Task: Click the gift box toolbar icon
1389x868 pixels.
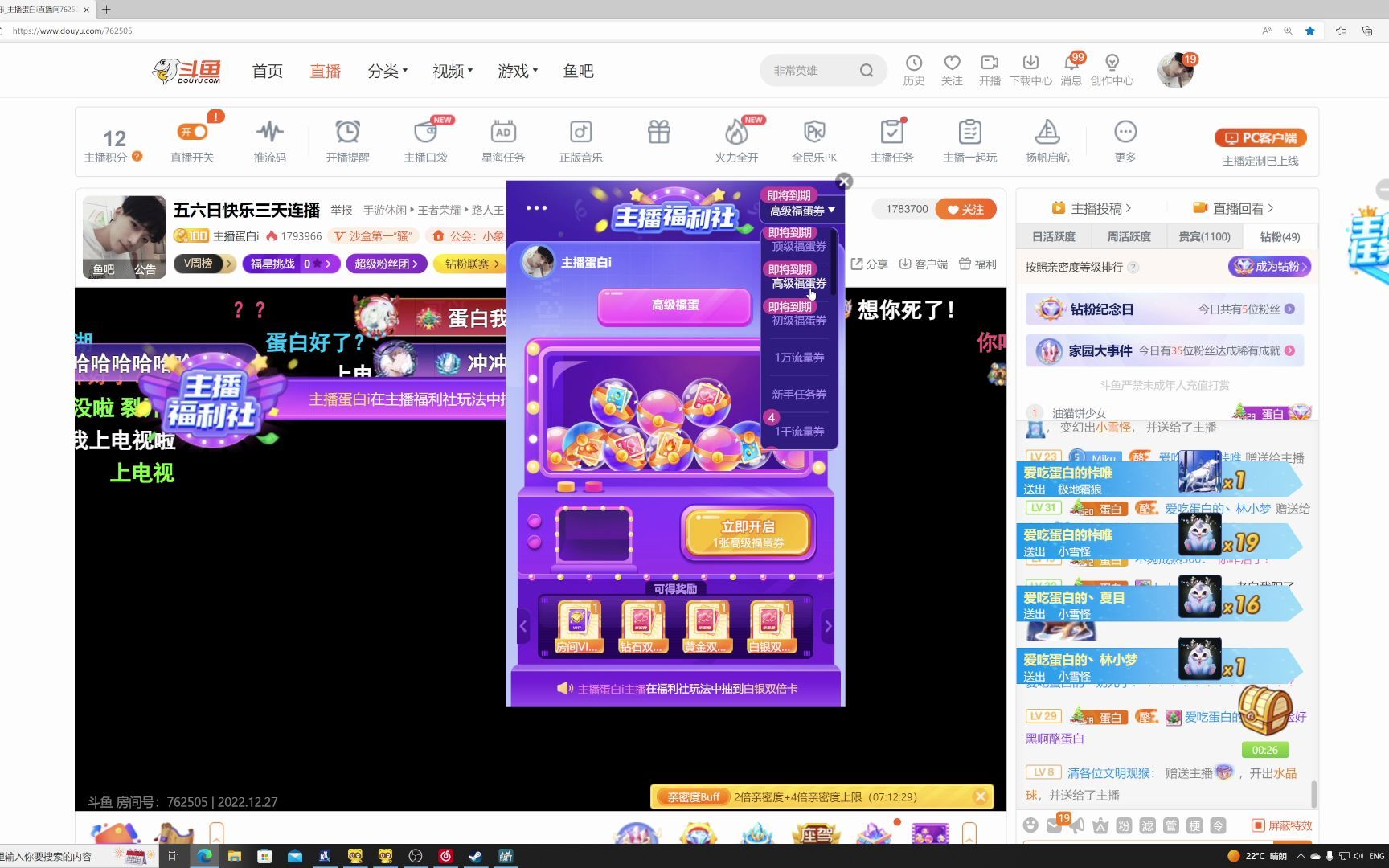Action: [x=659, y=132]
